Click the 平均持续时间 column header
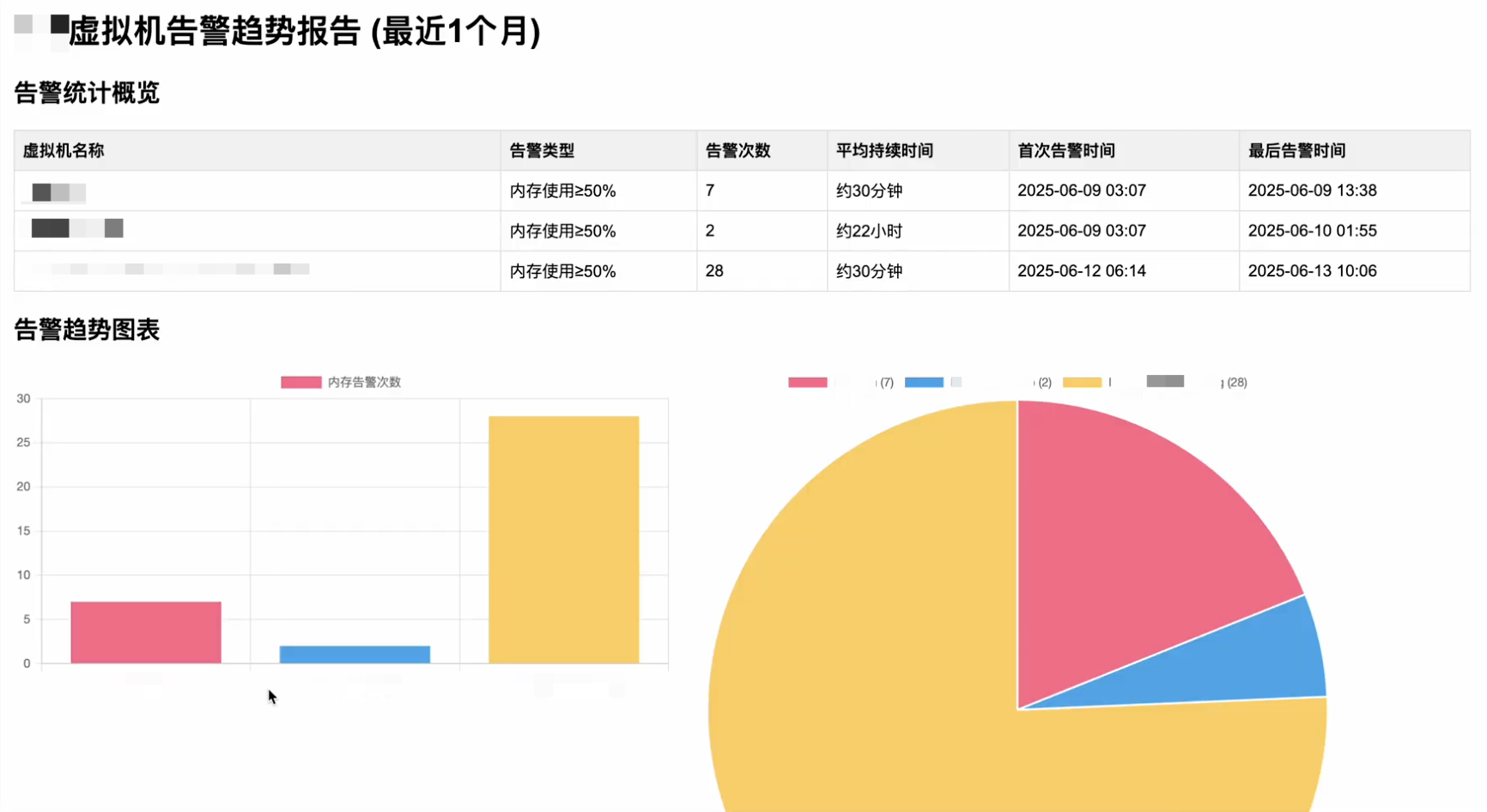 [884, 151]
